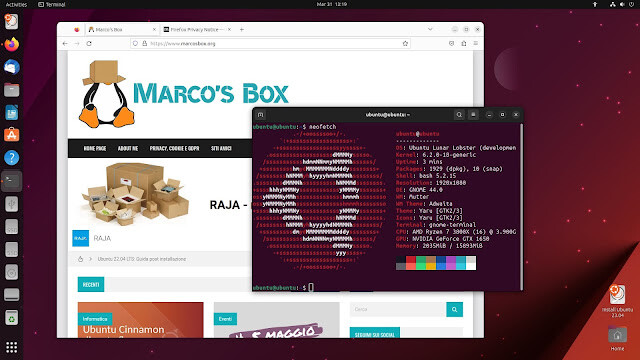This screenshot has width=640, height=360.
Task: Open system menu via the power icon
Action: tap(631, 4)
